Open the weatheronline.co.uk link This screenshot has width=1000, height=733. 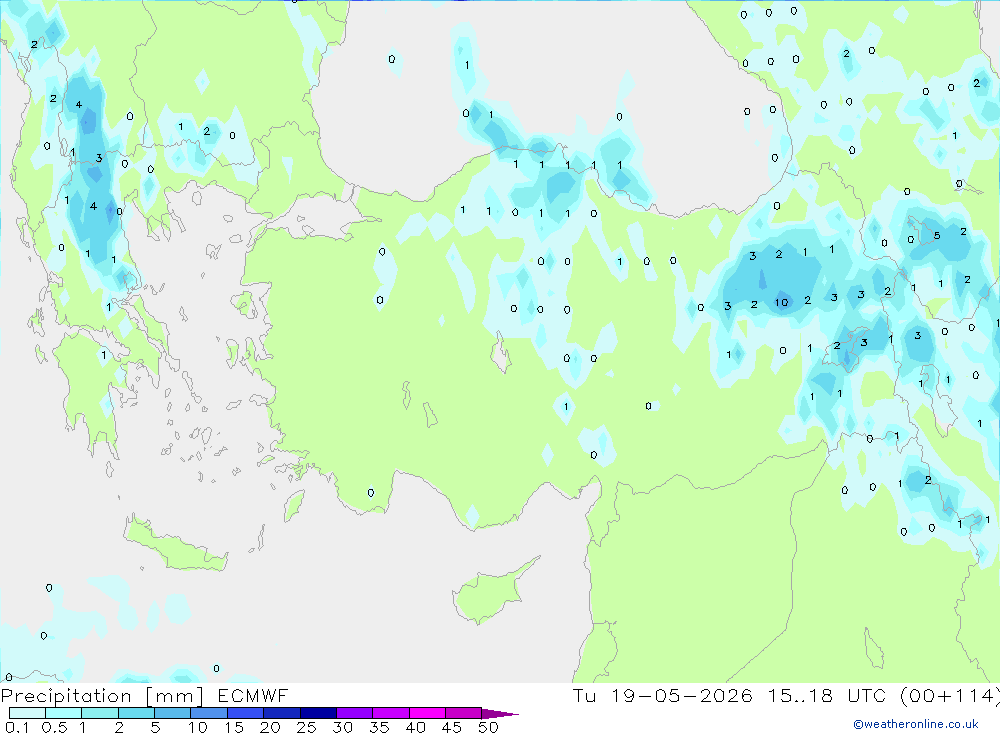click(x=916, y=724)
